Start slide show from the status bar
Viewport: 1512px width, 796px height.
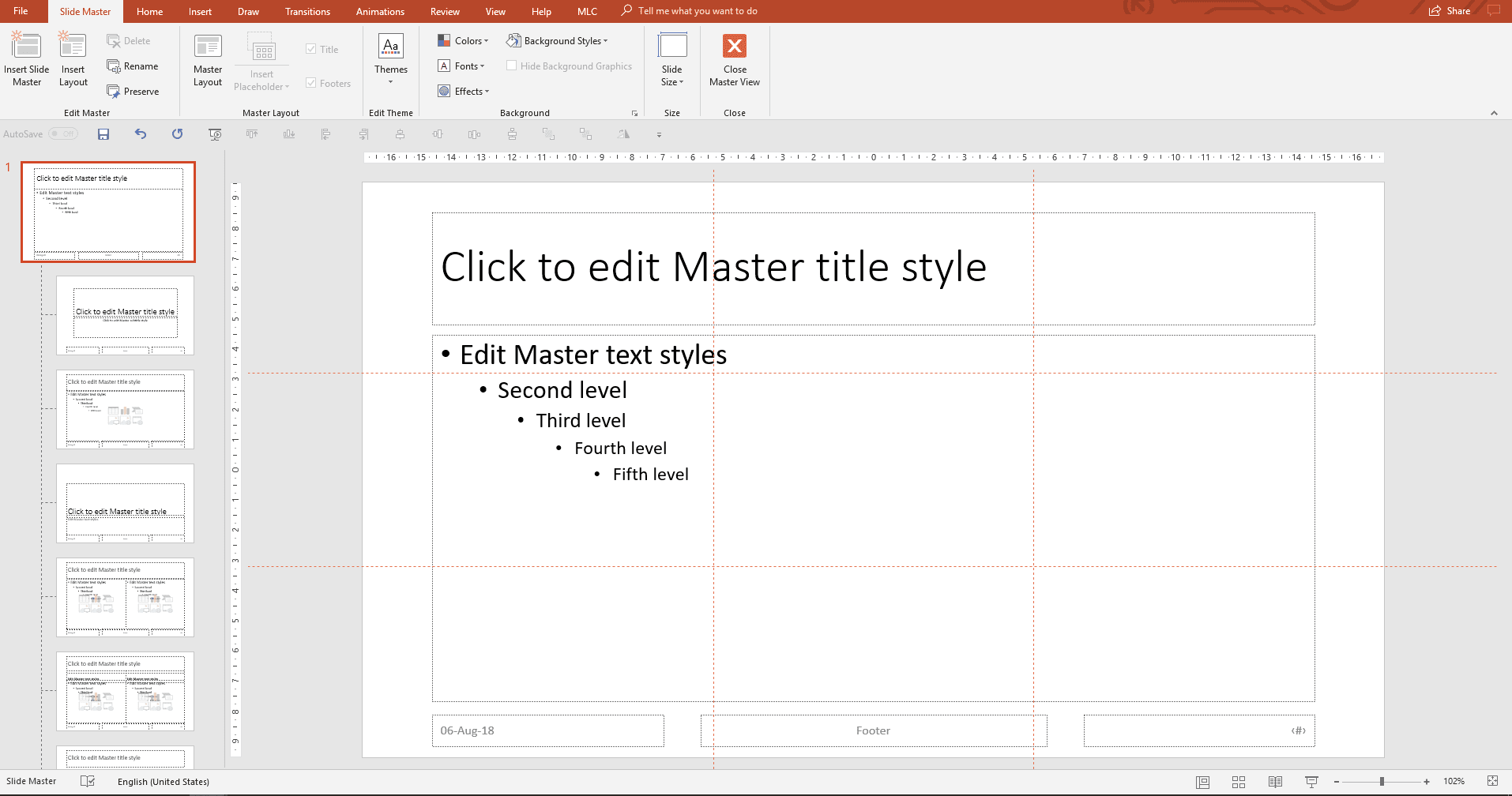pyautogui.click(x=1311, y=781)
